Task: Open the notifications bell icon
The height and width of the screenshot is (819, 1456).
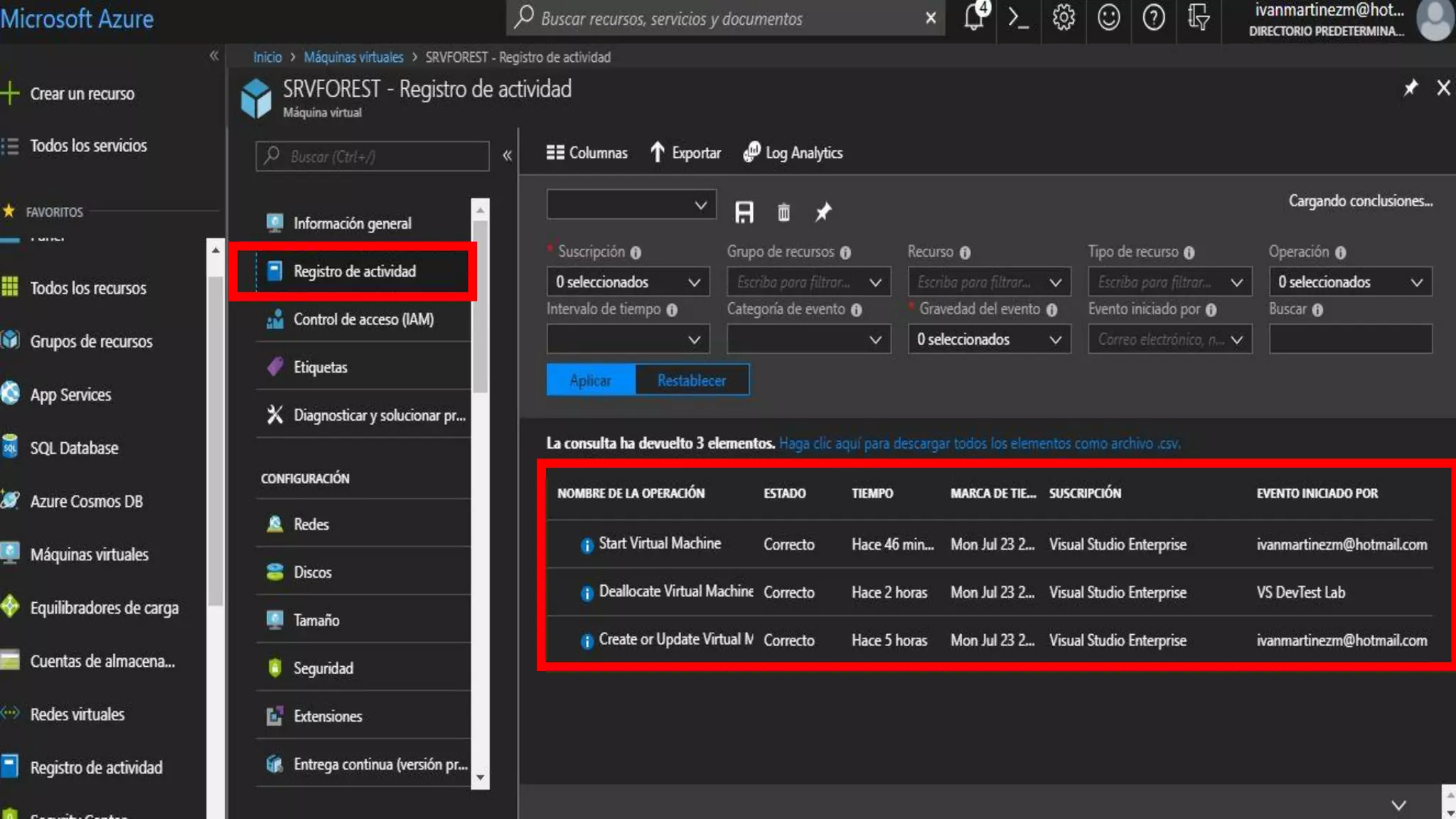Action: tap(974, 17)
